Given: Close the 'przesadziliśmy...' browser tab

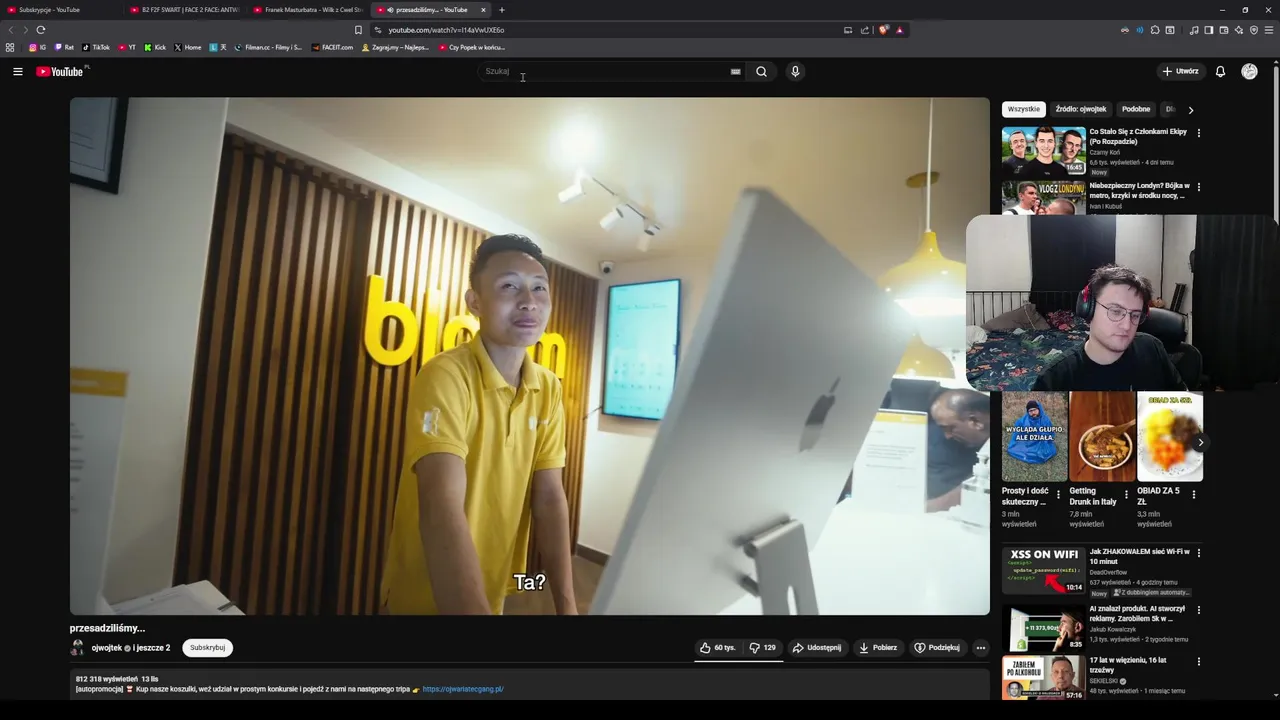Looking at the screenshot, I should [483, 10].
